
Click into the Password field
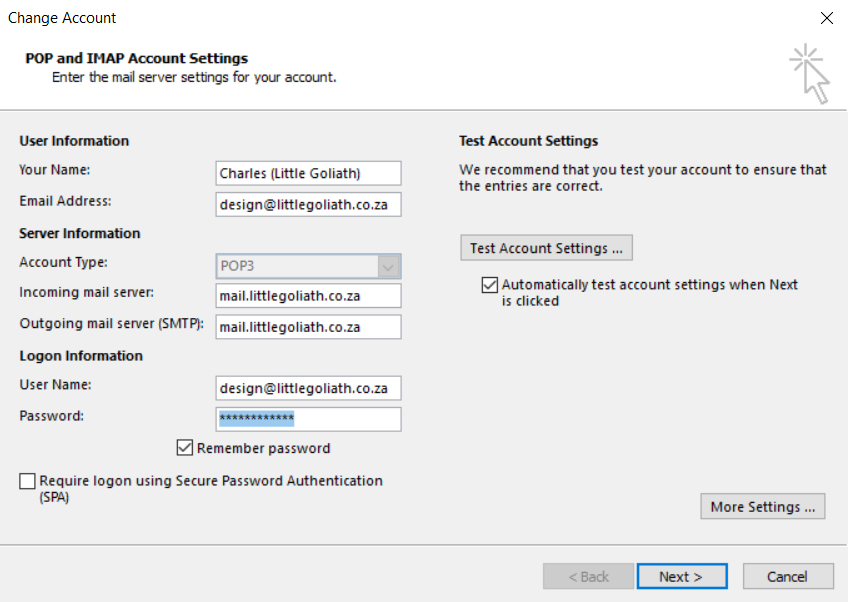point(308,419)
